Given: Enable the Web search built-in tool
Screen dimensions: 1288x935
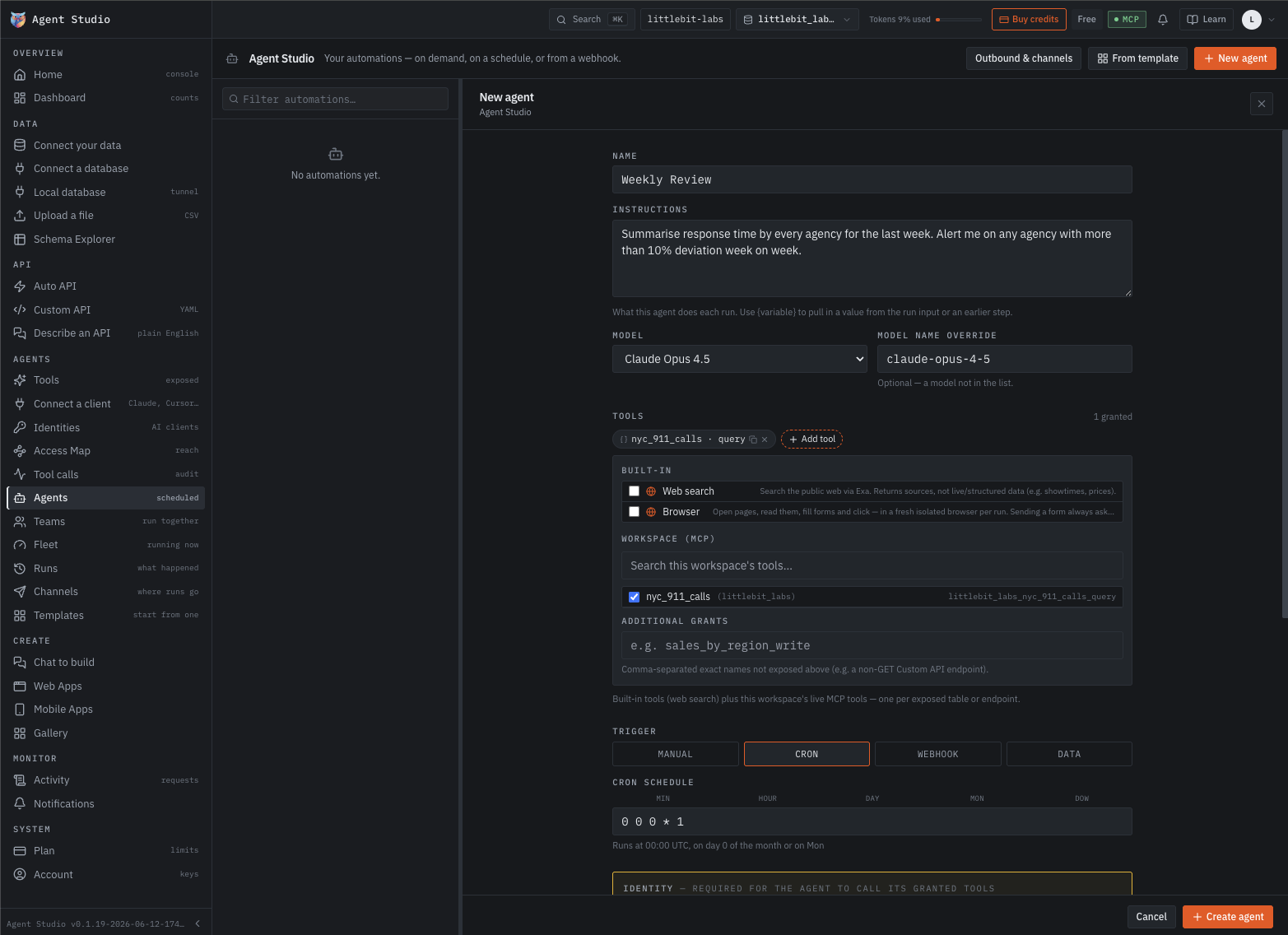Looking at the screenshot, I should (634, 491).
